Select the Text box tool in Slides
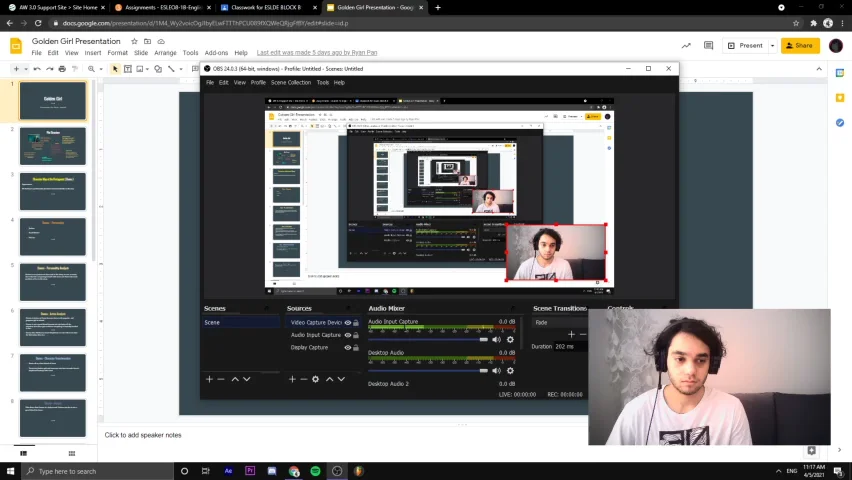The image size is (852, 480). 128,69
